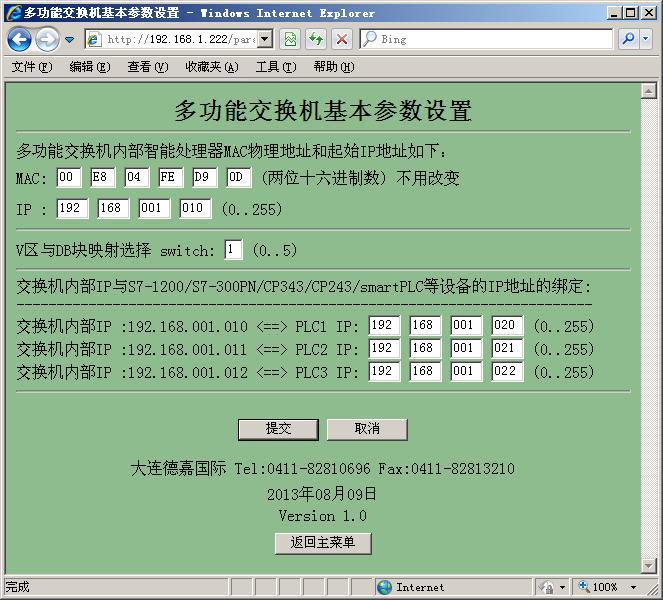Click the Bing search magnifier button

628,40
